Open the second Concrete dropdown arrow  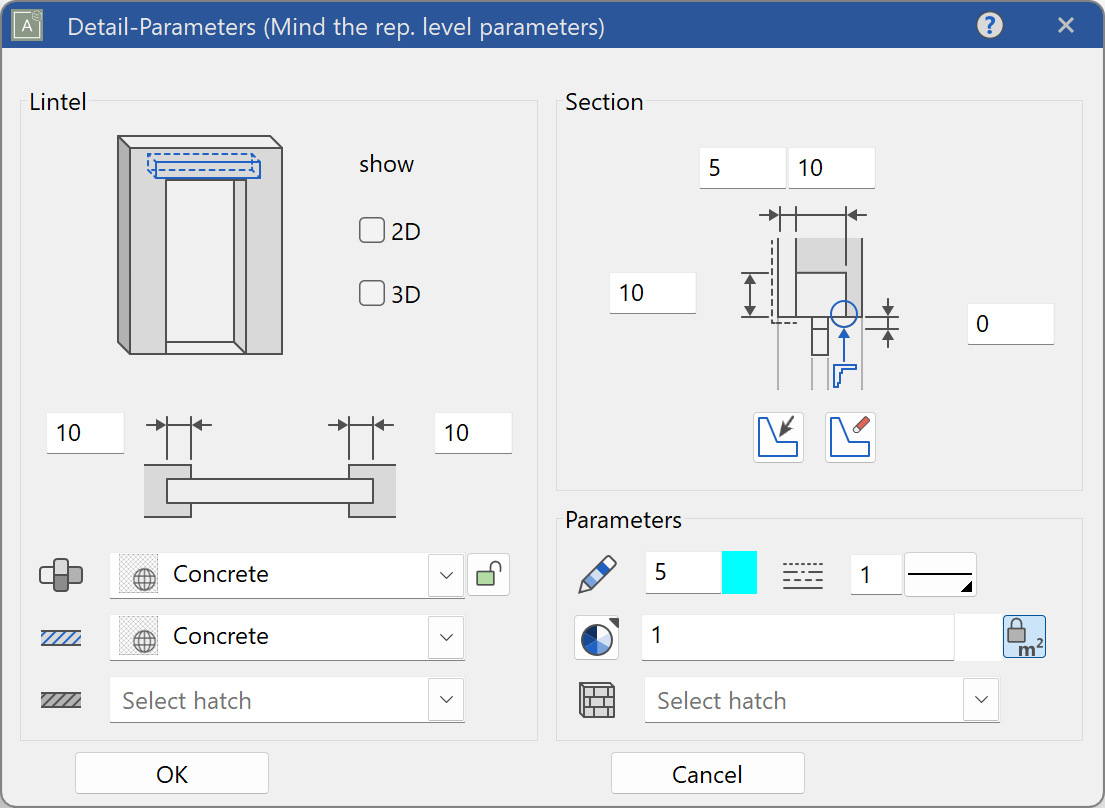446,638
